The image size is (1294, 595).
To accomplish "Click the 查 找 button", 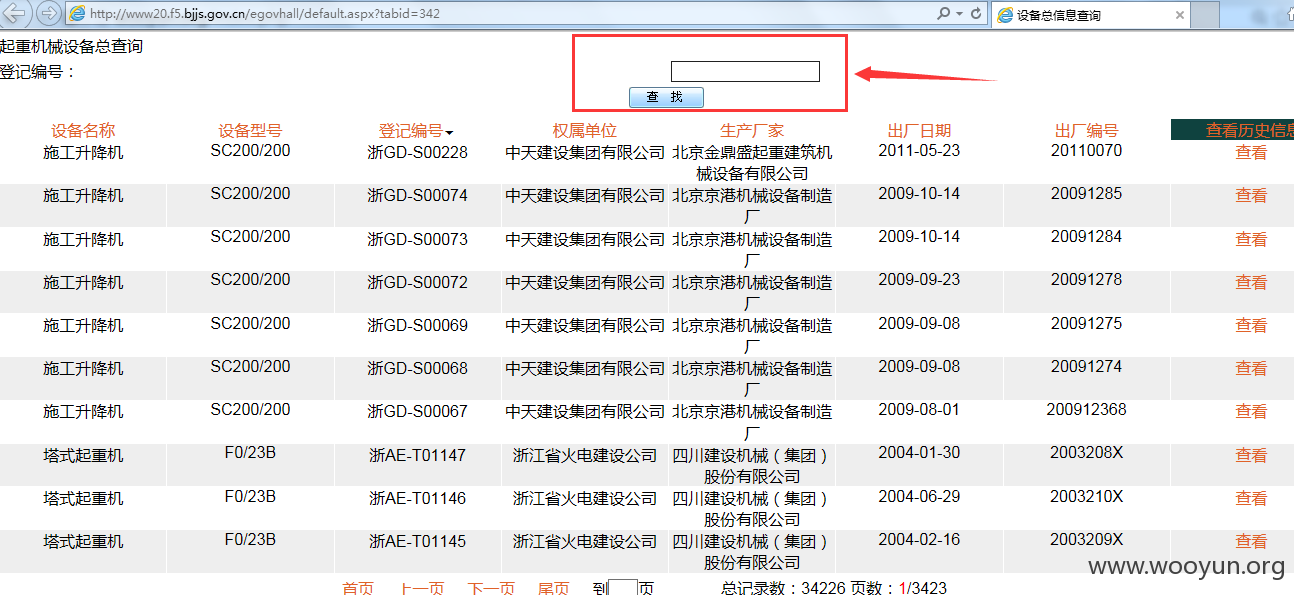I will click(666, 97).
